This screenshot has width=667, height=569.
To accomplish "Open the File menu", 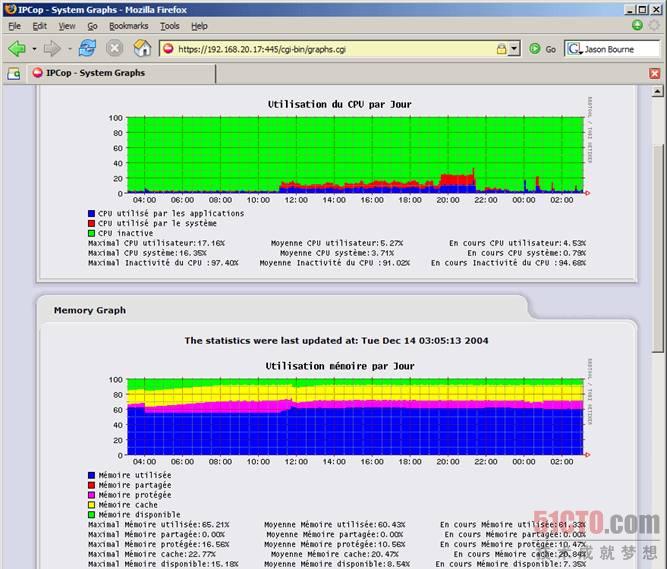I will [14, 26].
